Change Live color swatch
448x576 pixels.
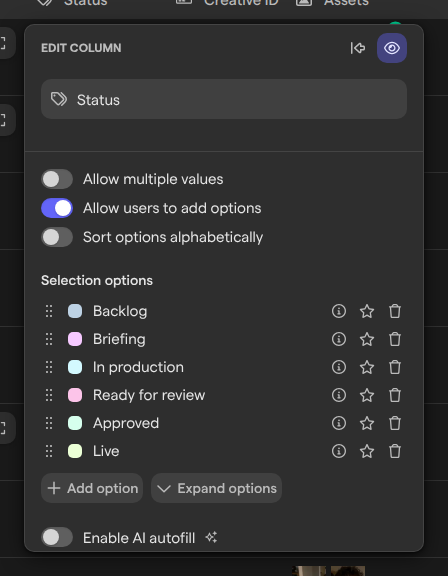click(75, 451)
